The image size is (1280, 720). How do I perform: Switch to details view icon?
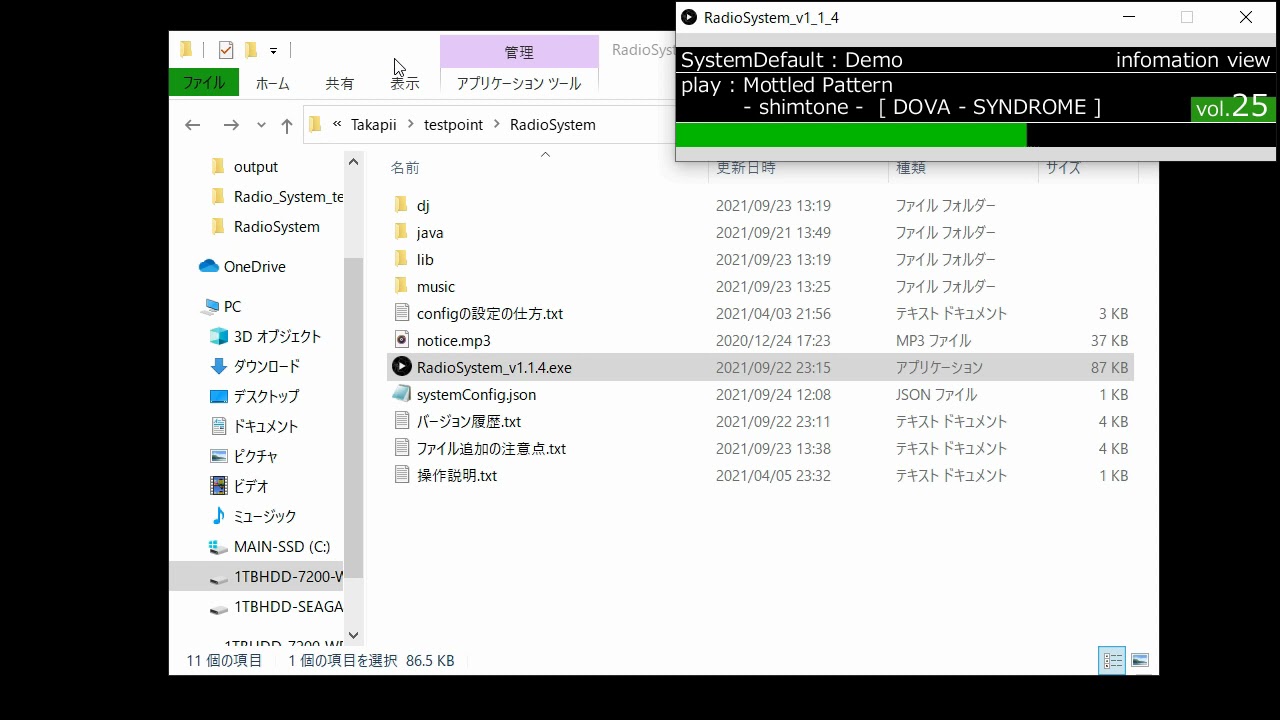(1112, 660)
